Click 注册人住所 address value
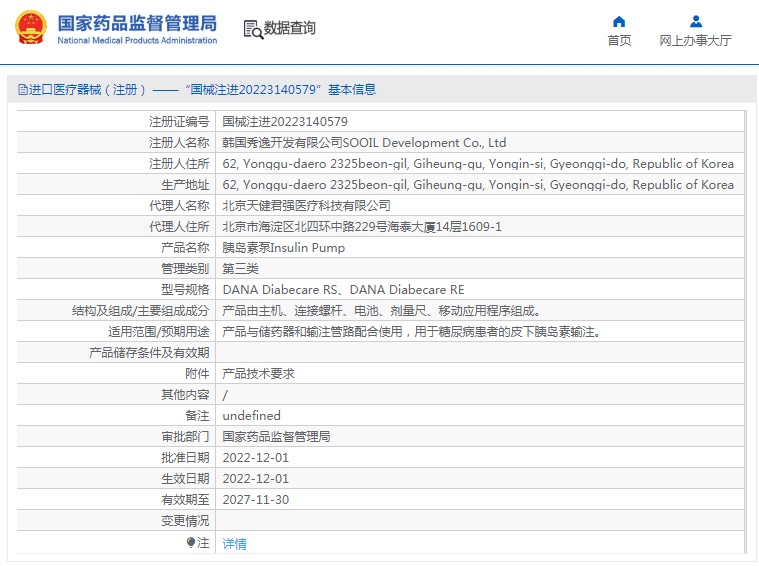This screenshot has width=759, height=566. 478,164
